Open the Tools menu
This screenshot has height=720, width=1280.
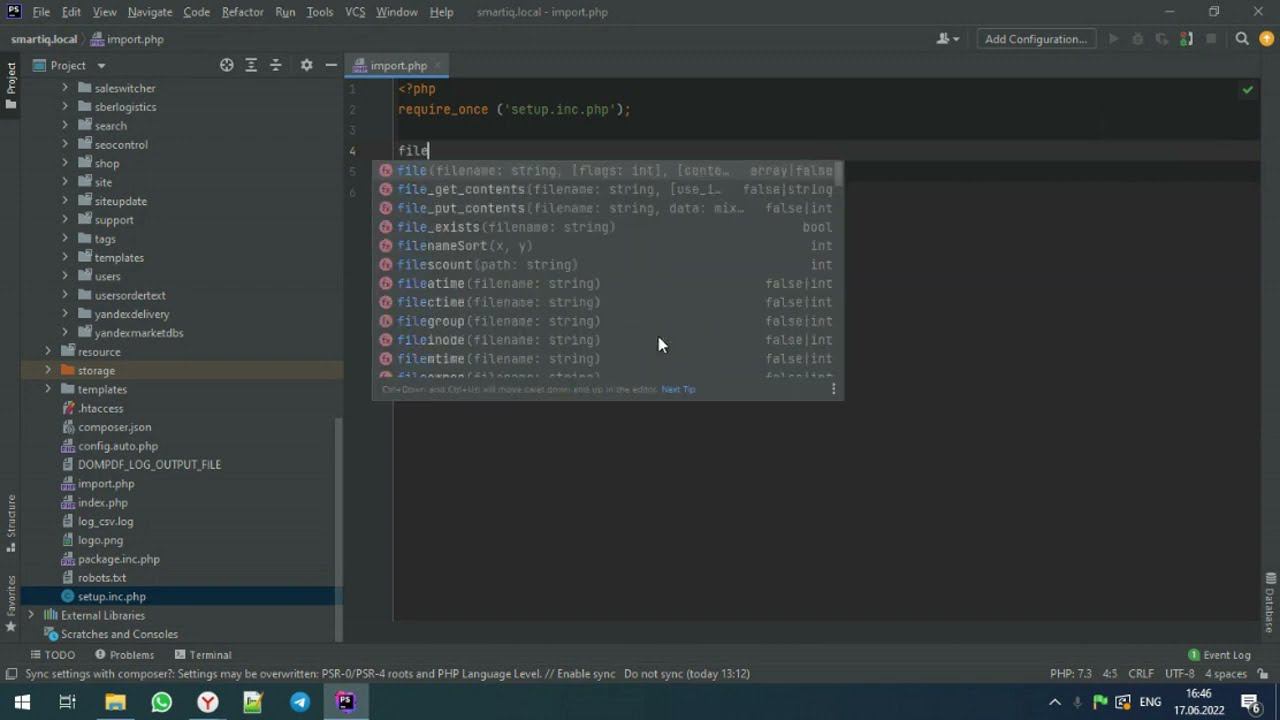pyautogui.click(x=320, y=12)
